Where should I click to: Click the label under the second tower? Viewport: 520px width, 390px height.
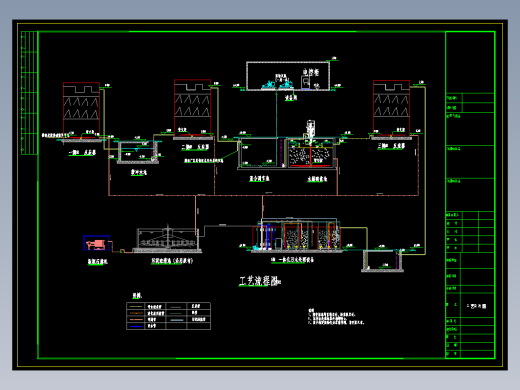click(x=195, y=147)
